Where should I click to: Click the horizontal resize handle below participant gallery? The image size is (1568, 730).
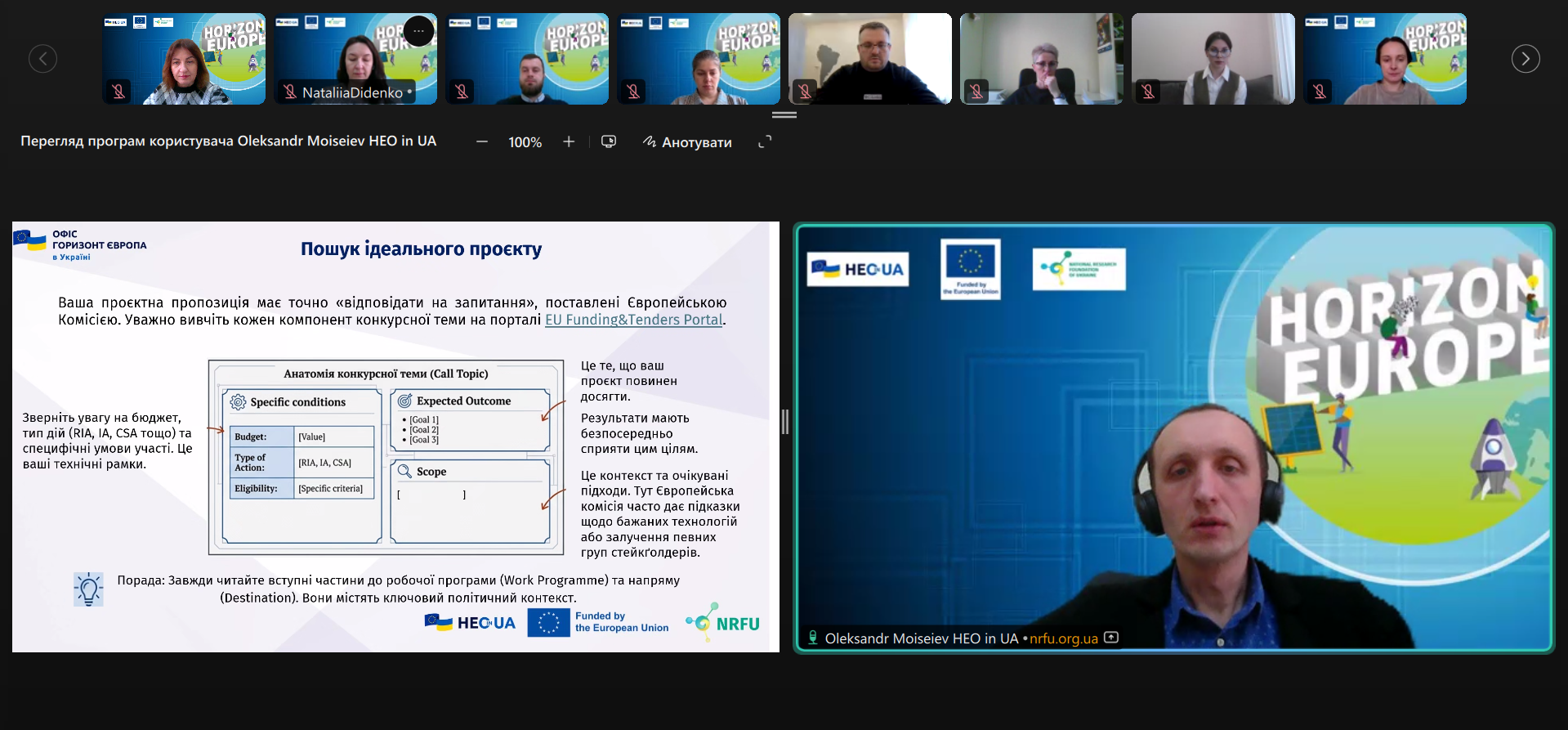(x=784, y=115)
